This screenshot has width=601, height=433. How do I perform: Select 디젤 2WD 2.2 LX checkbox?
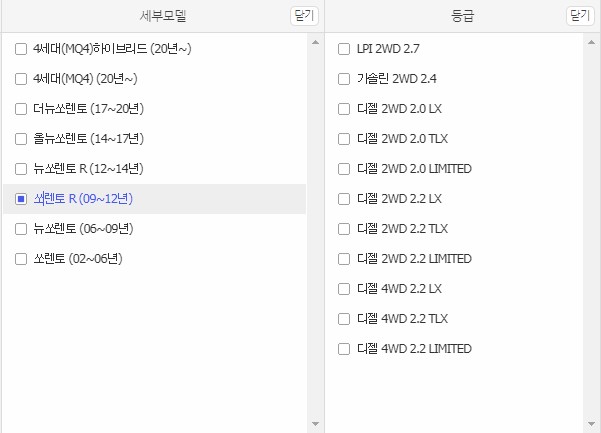click(344, 199)
